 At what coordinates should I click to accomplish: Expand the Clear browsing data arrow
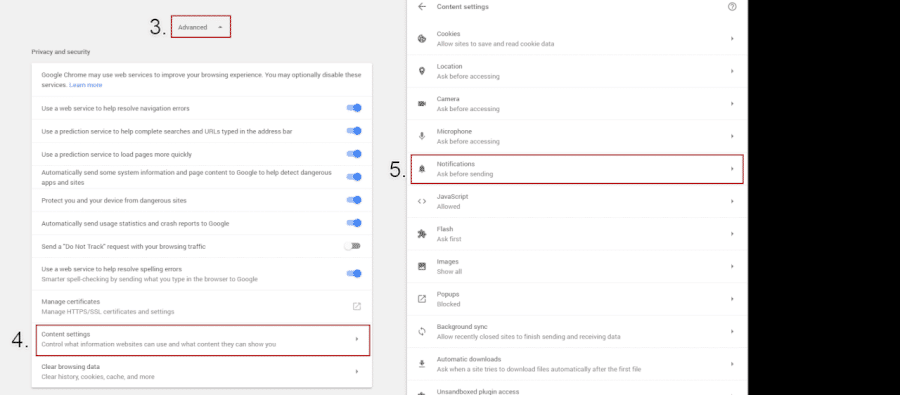pos(356,371)
